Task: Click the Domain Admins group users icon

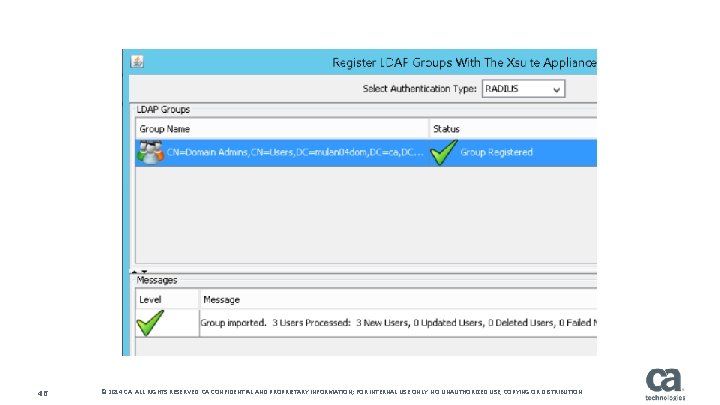Action: point(151,152)
